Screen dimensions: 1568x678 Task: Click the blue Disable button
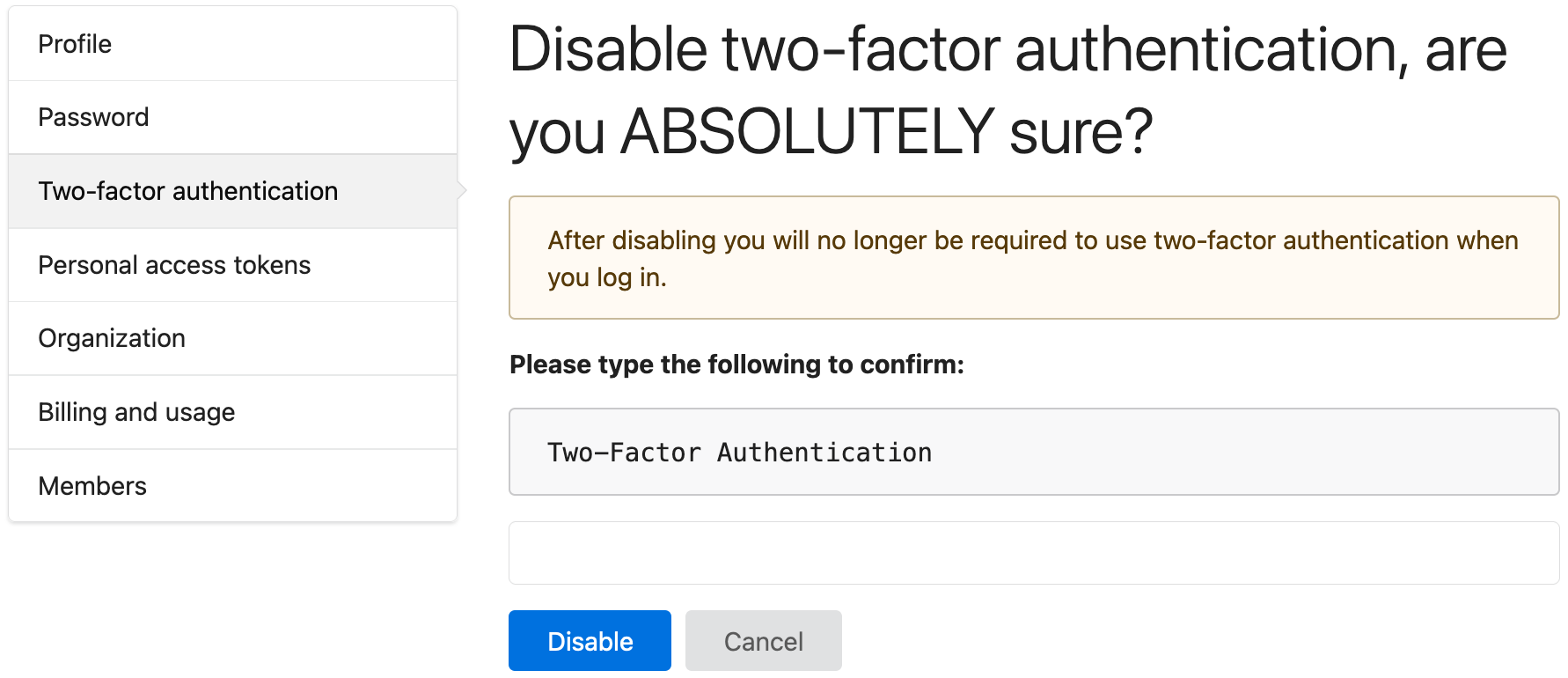coord(590,641)
